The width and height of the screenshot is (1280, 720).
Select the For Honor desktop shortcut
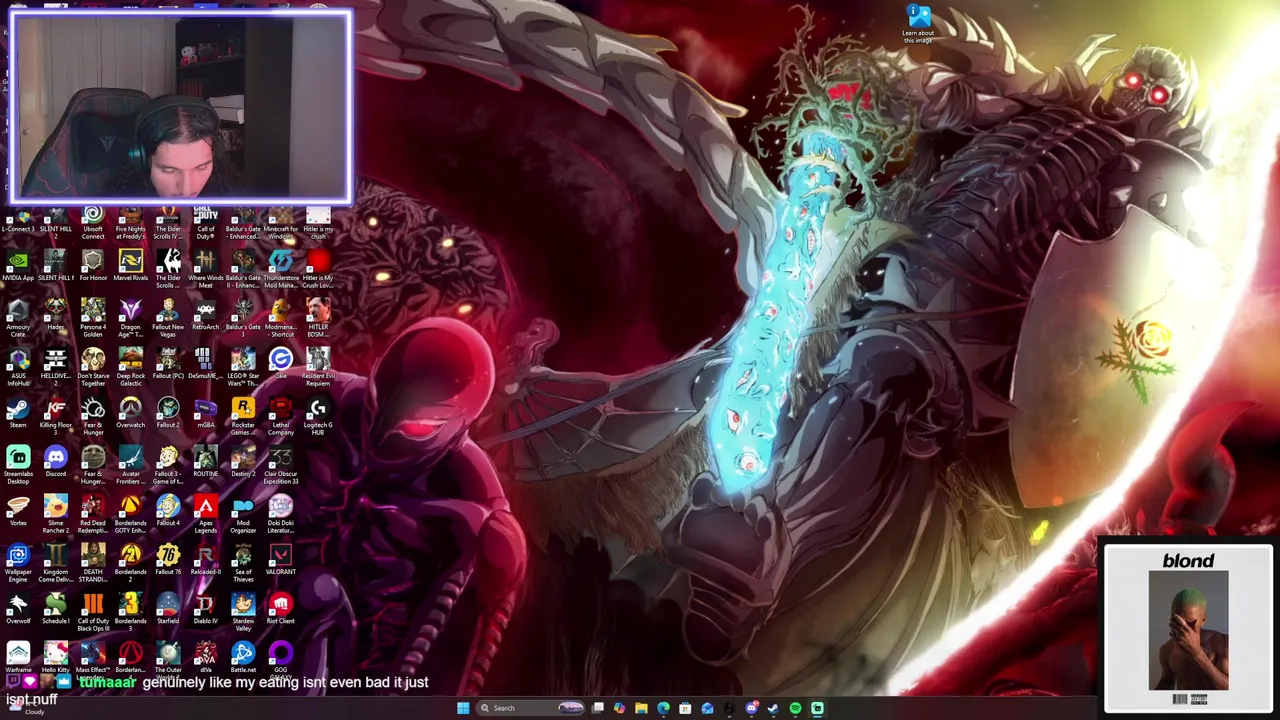click(x=93, y=267)
